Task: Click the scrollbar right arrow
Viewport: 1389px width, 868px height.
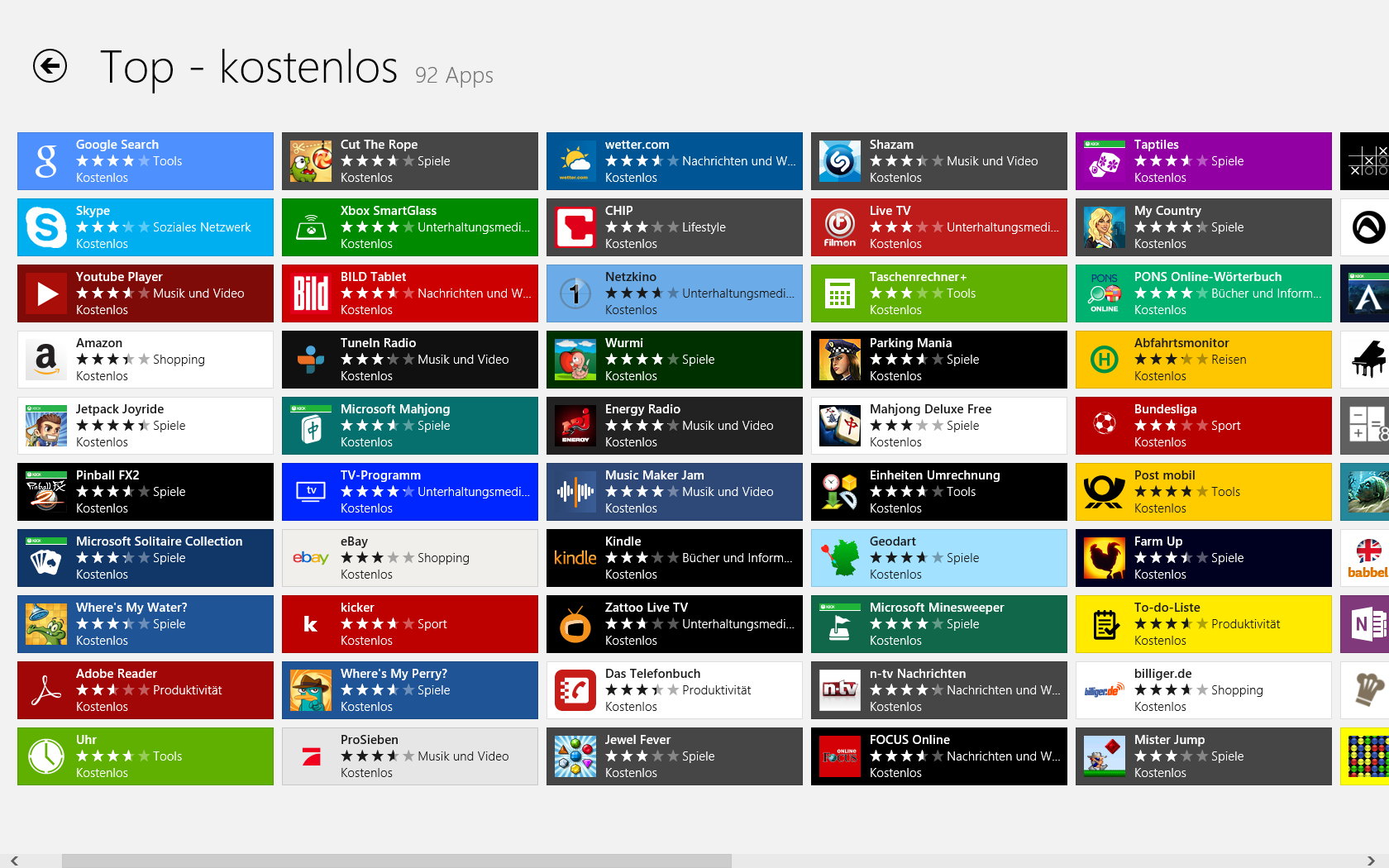Action: pyautogui.click(x=1370, y=861)
